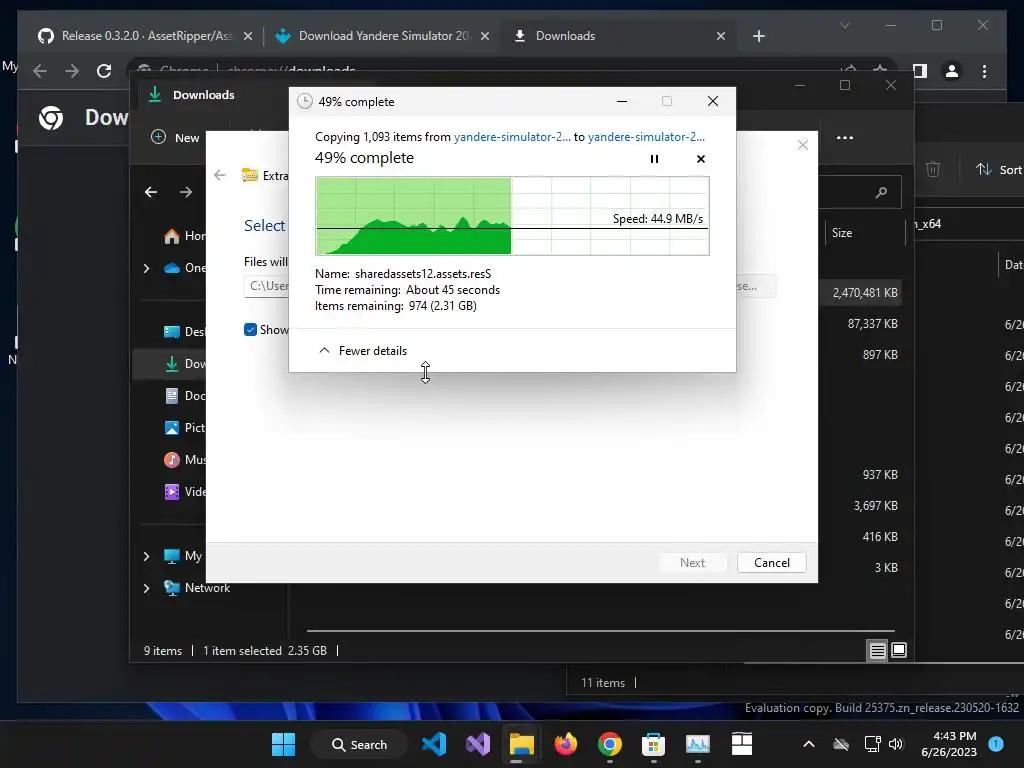The height and width of the screenshot is (768, 1024).
Task: Open File Explorer from taskbar
Action: click(522, 744)
